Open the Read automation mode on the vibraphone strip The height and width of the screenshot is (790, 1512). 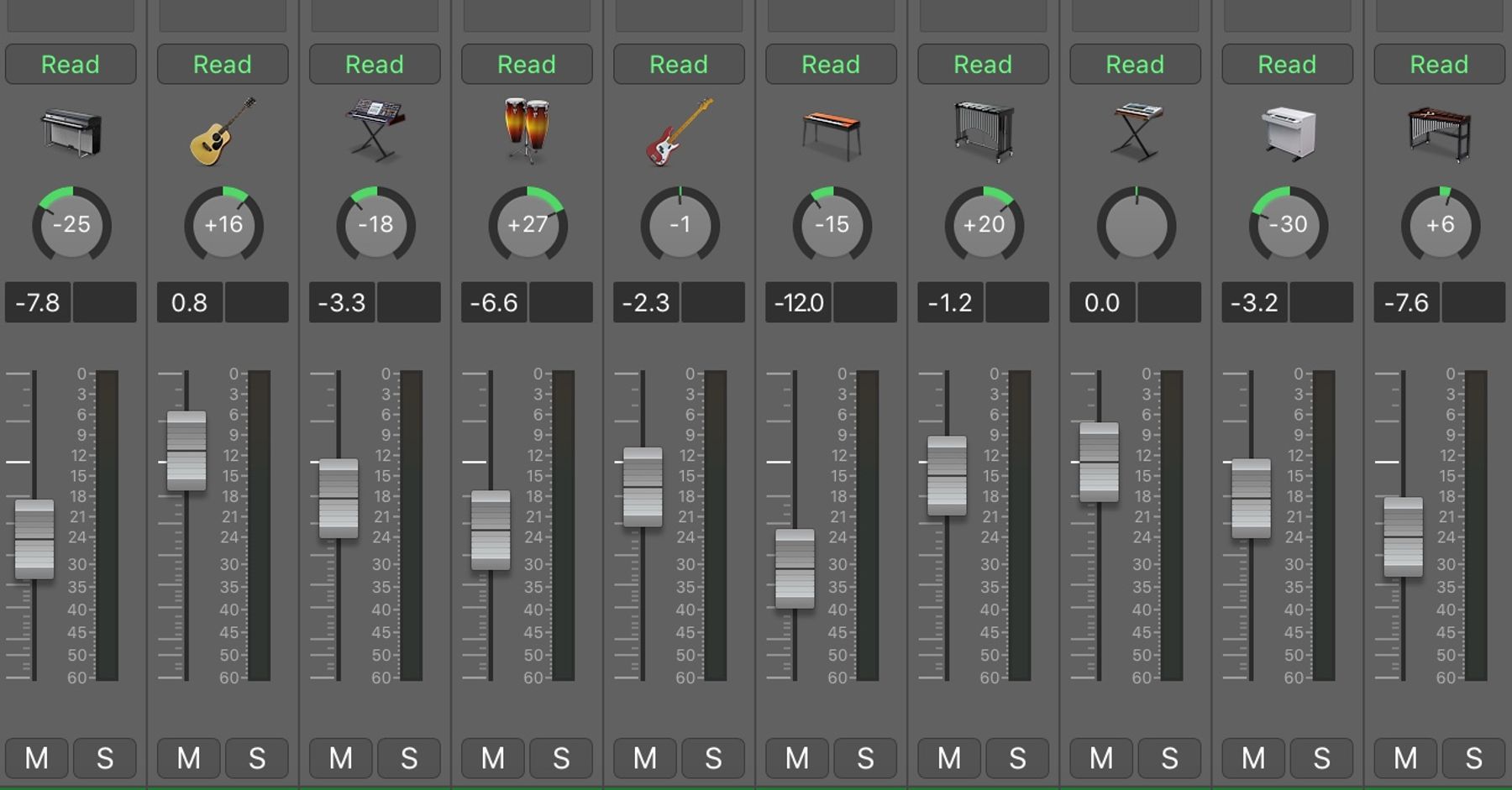(x=983, y=65)
